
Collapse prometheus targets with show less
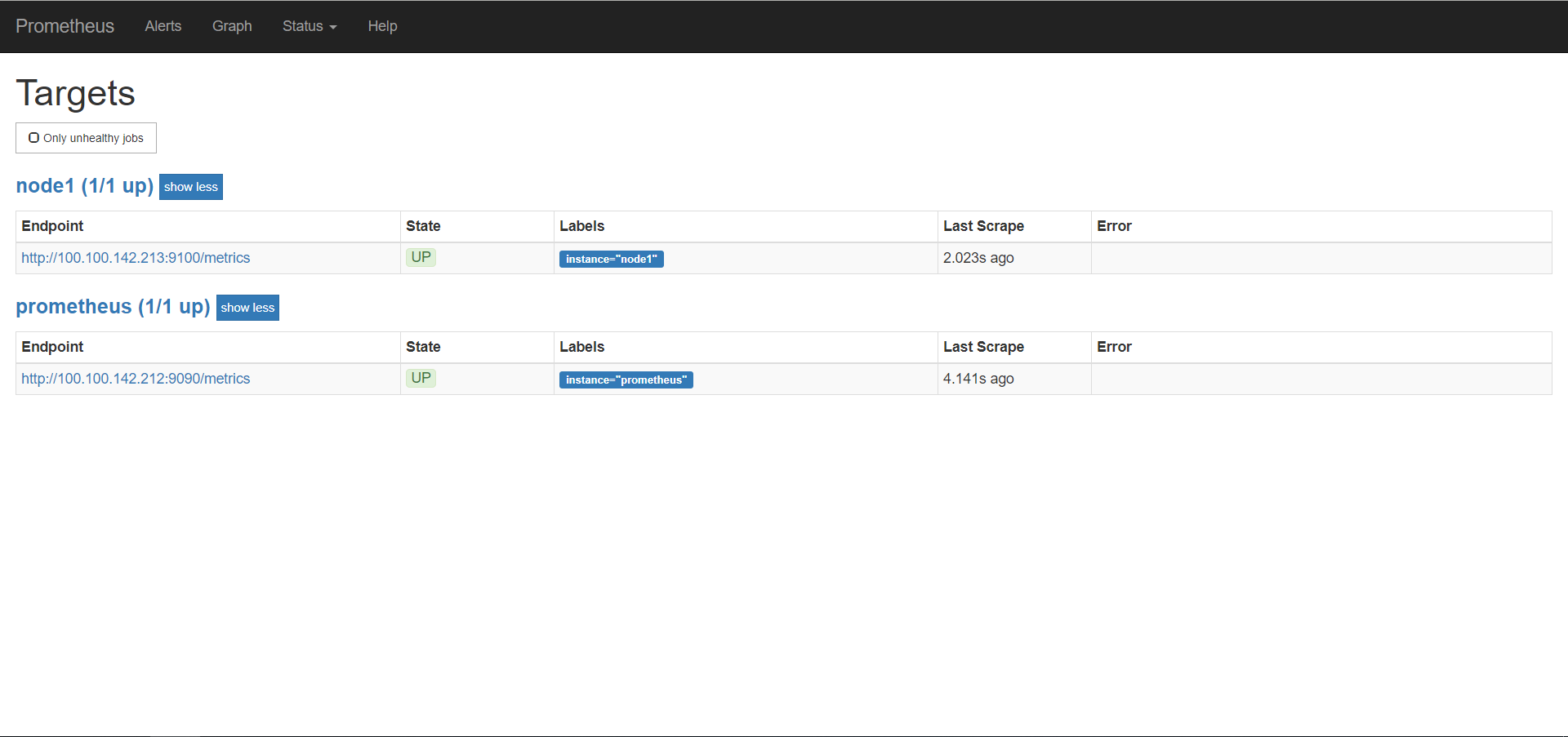[x=247, y=308]
